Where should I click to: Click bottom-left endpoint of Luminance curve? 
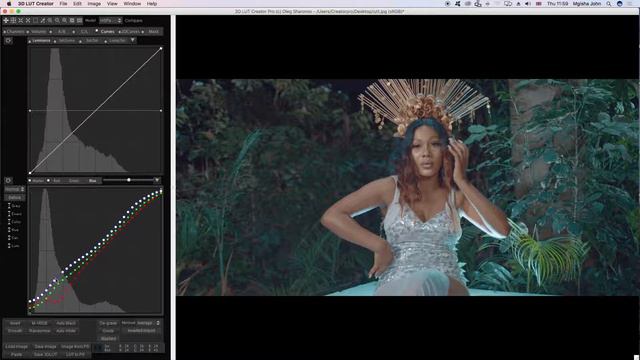(x=30, y=173)
